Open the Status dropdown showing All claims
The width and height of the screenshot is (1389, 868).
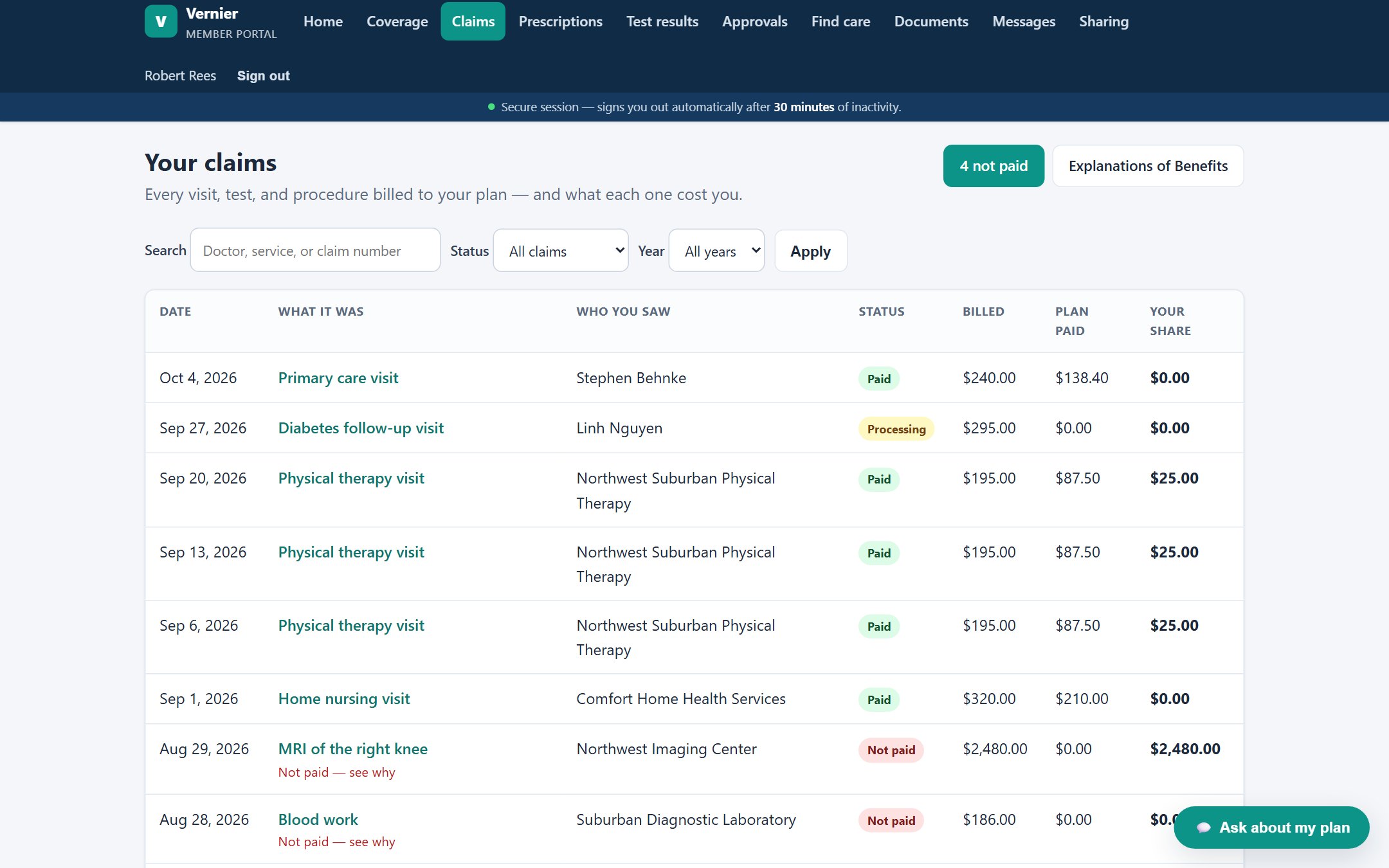click(561, 251)
